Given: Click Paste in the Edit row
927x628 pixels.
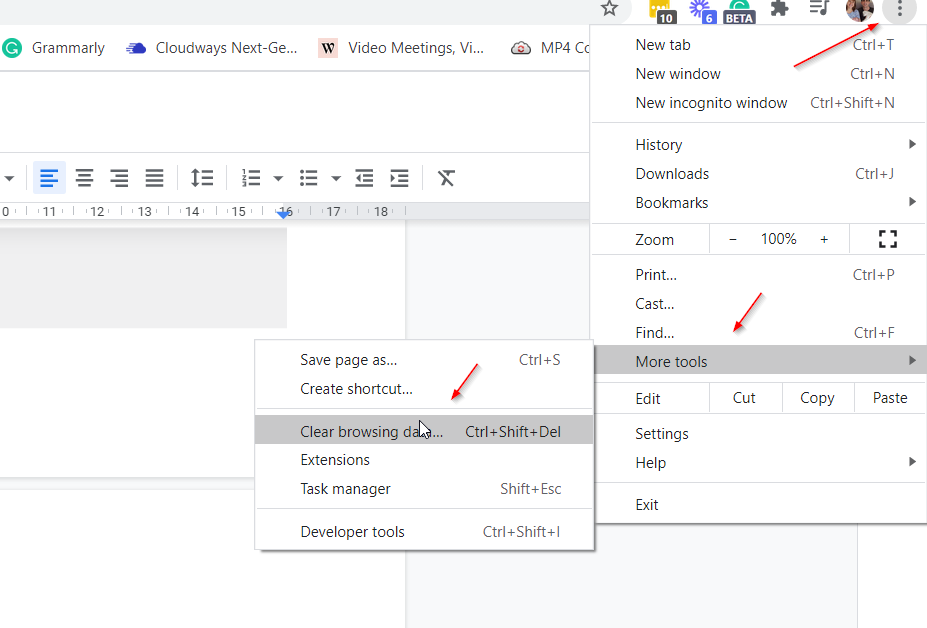Looking at the screenshot, I should point(890,398).
